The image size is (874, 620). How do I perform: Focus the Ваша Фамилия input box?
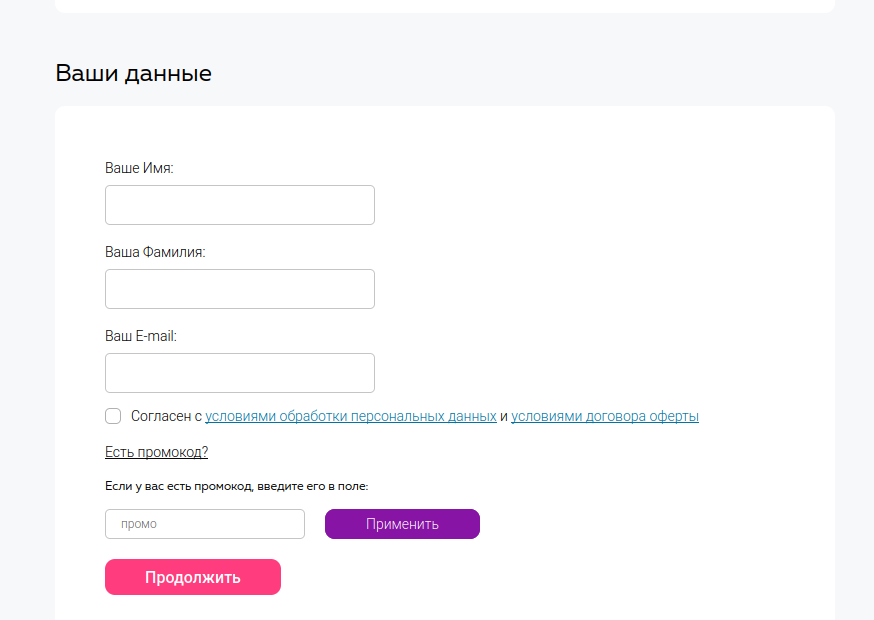240,289
